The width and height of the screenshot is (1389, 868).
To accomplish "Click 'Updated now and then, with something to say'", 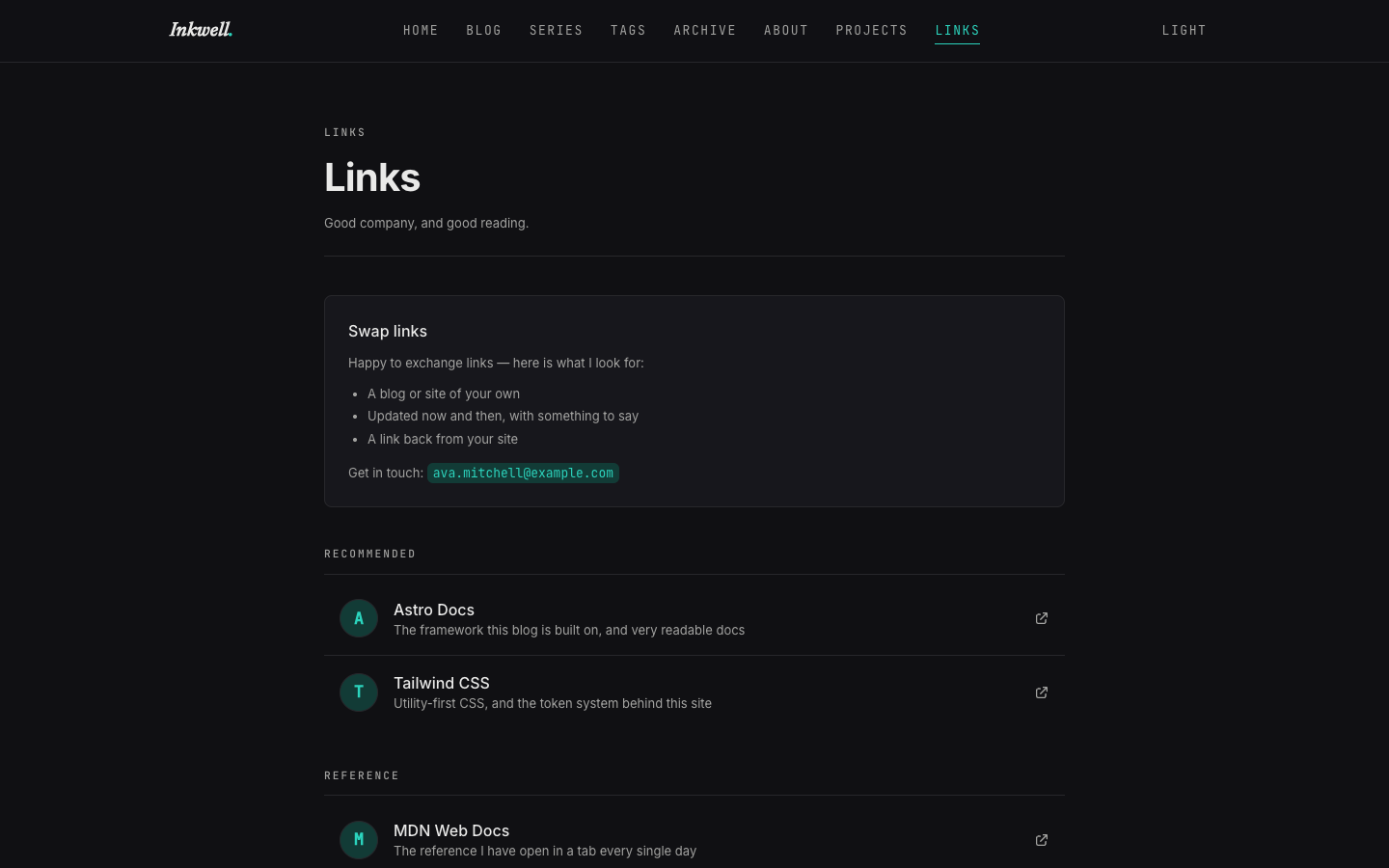I will point(503,416).
